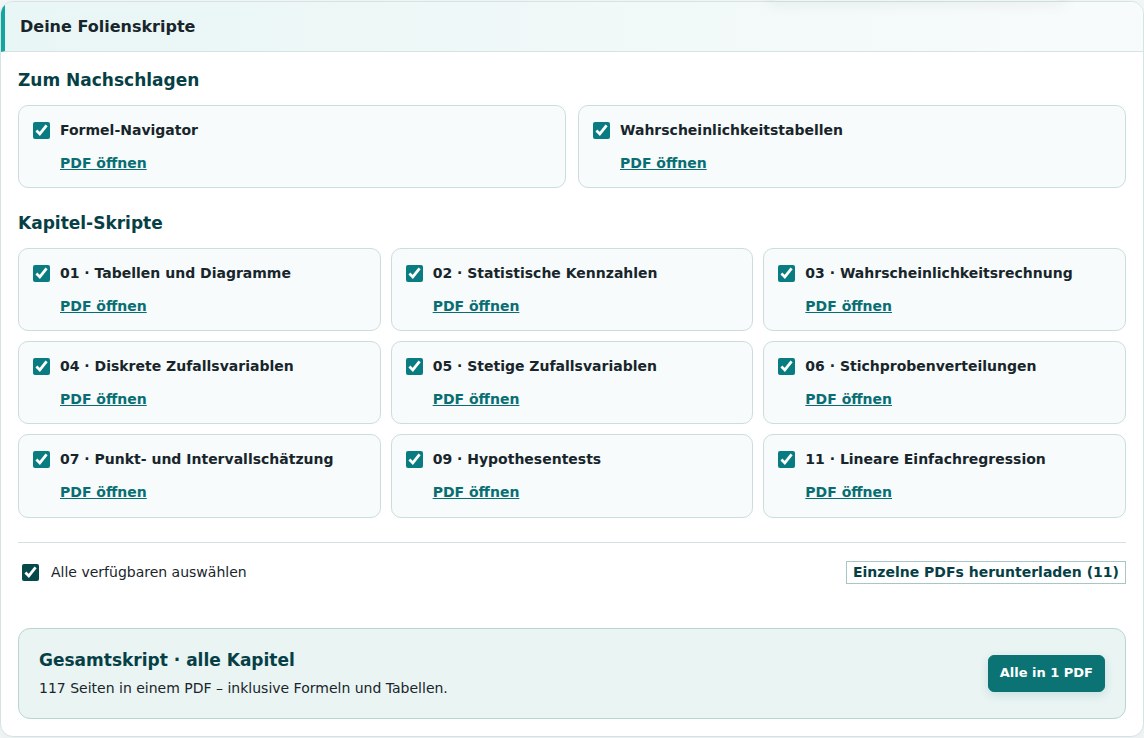Toggle 'Alle verfügbaren auswählen' checkbox
Viewport: 1144px width, 738px height.
[x=31, y=572]
